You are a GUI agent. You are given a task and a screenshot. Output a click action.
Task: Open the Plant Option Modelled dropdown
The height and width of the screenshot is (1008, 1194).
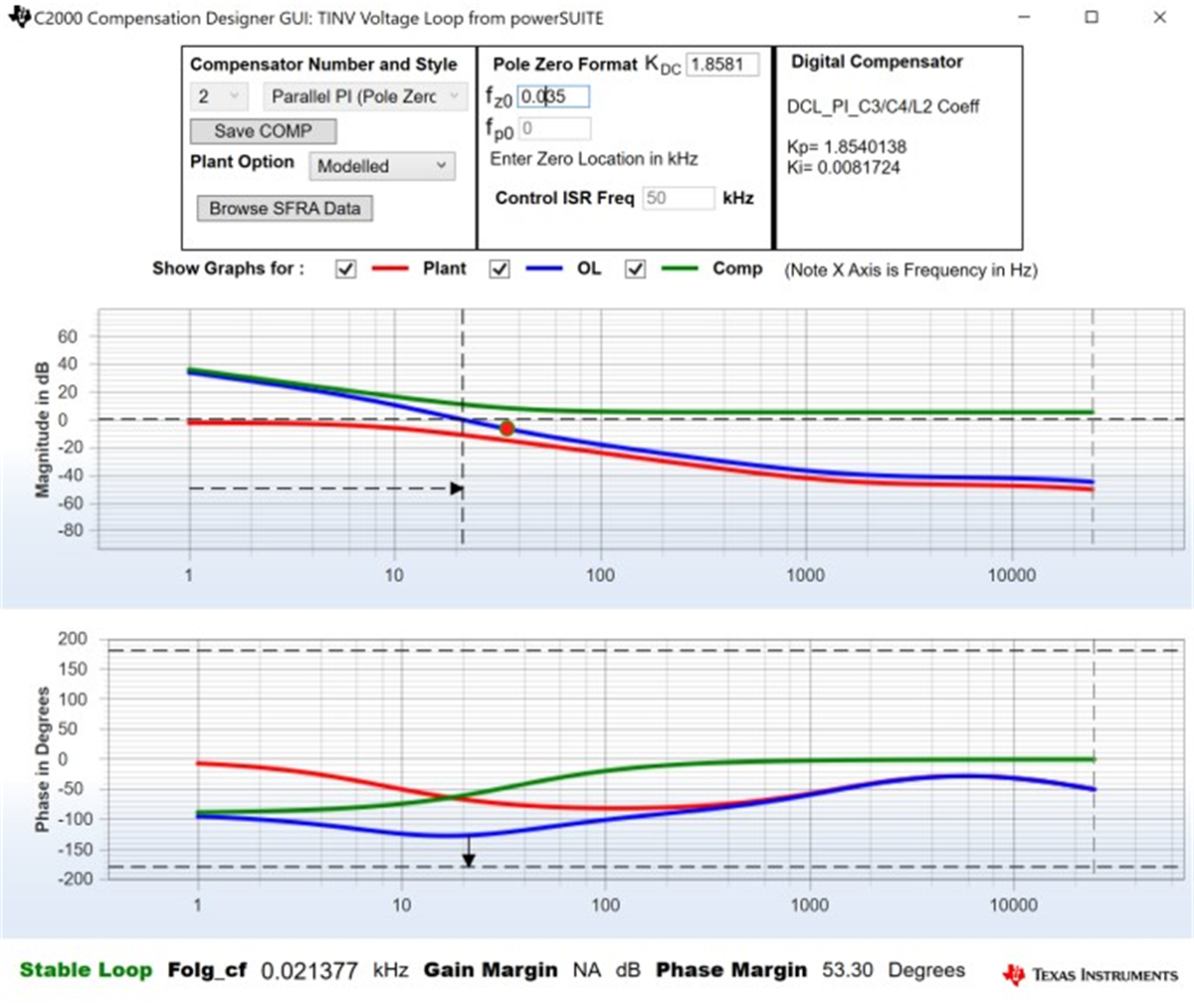click(x=381, y=166)
